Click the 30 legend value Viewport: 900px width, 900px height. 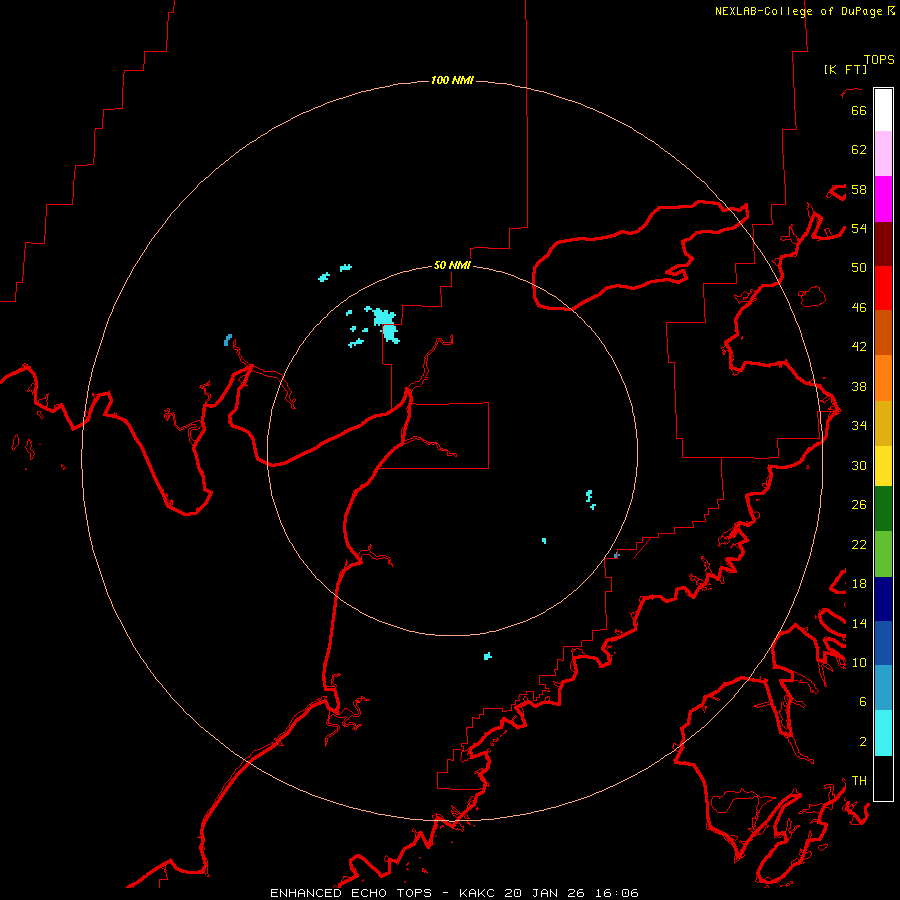click(859, 465)
